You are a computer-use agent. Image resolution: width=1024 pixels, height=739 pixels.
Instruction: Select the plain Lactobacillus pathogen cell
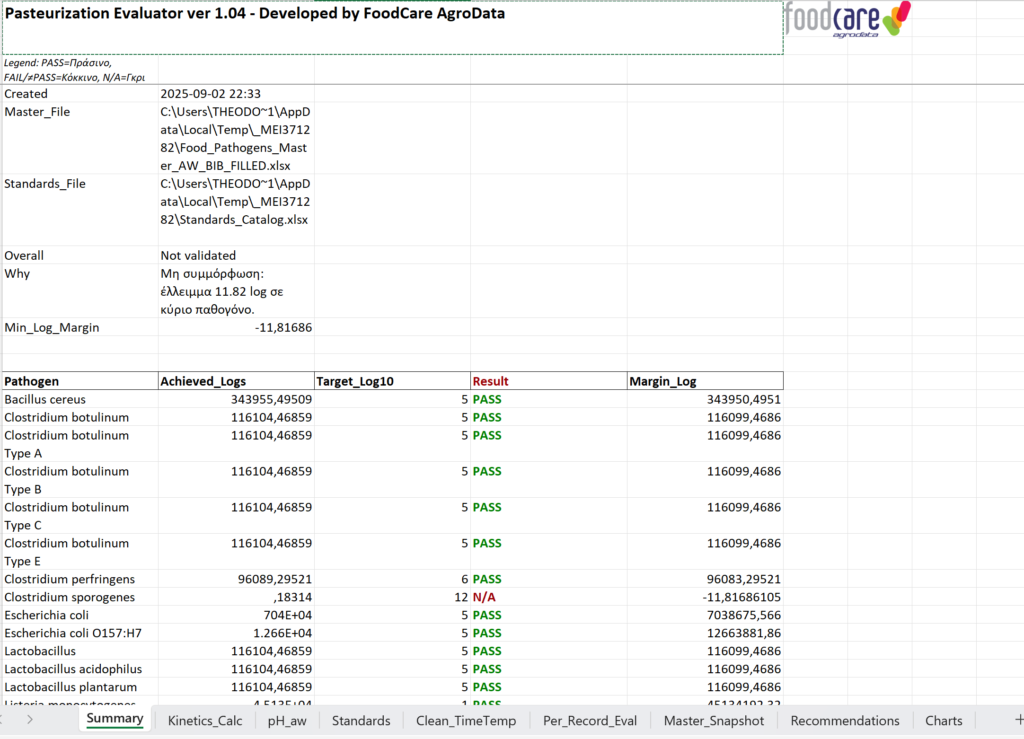point(80,651)
